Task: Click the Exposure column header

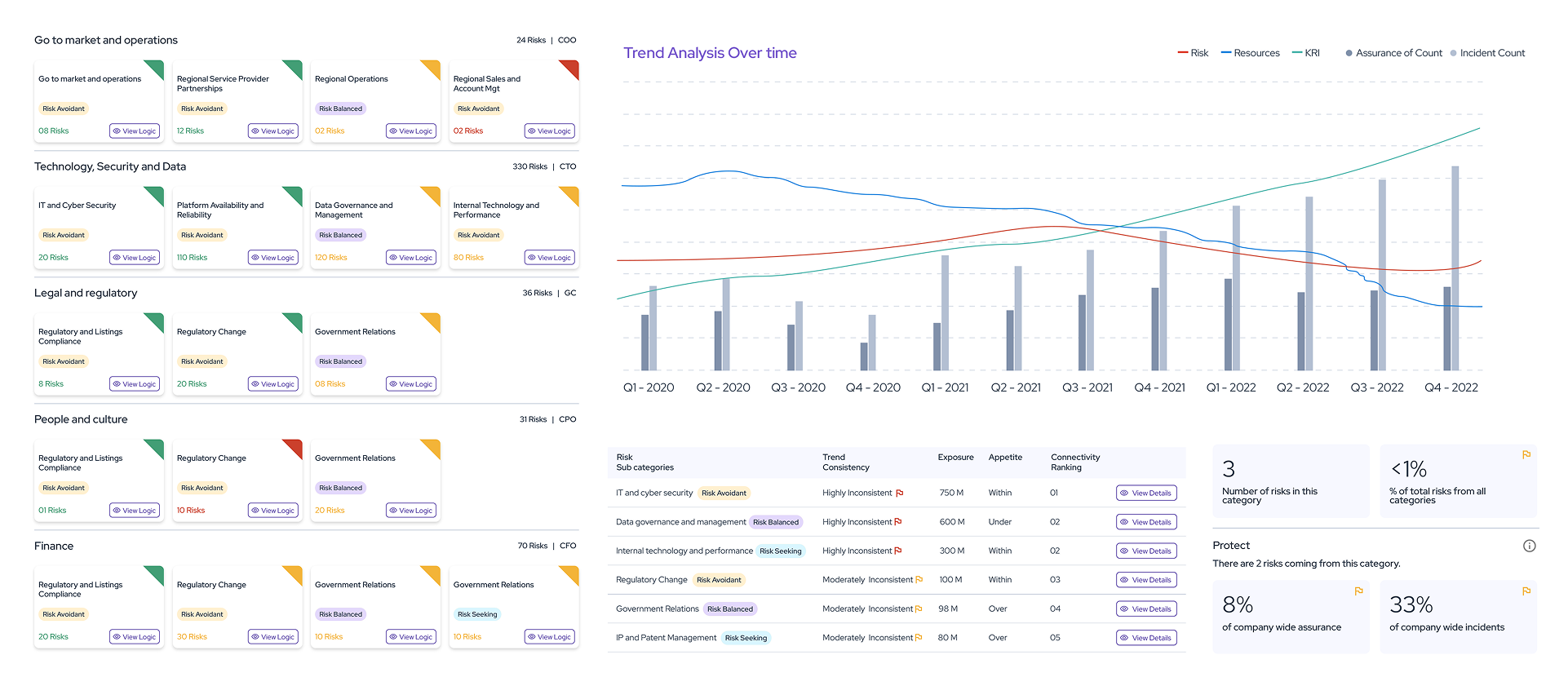Action: point(955,458)
